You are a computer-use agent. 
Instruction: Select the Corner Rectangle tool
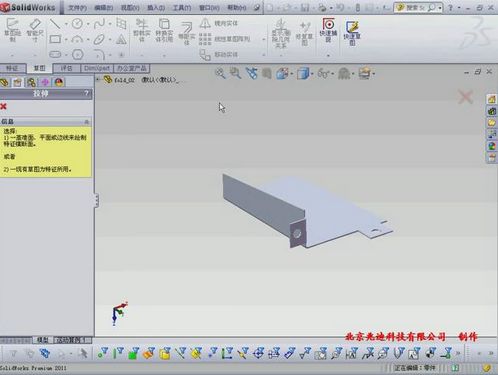coord(55,39)
